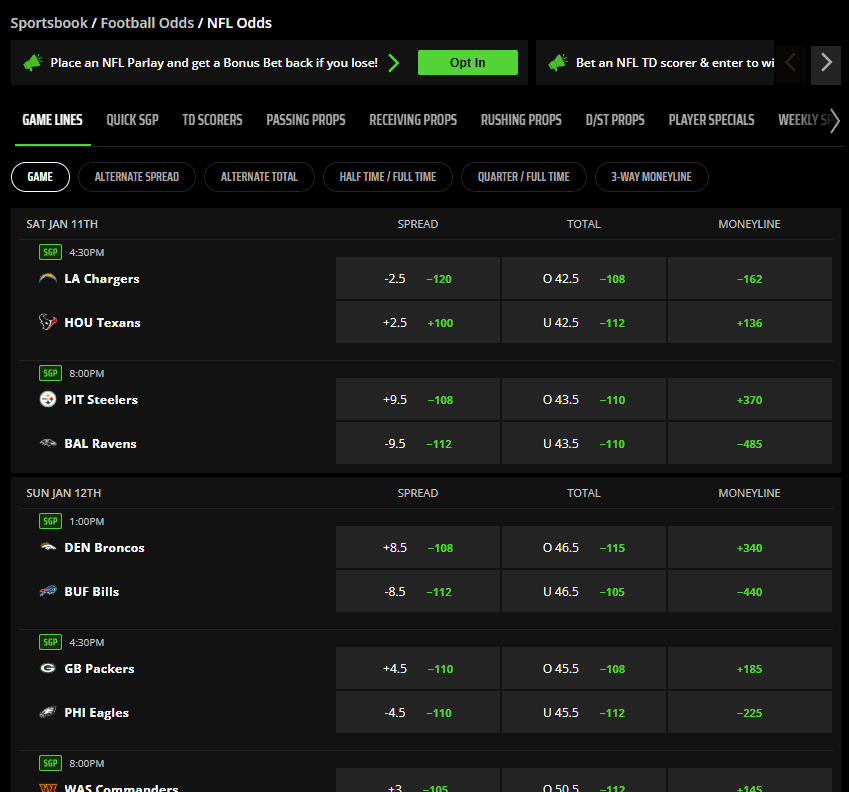
Task: Select the Alternate Total filter pill
Action: click(259, 177)
